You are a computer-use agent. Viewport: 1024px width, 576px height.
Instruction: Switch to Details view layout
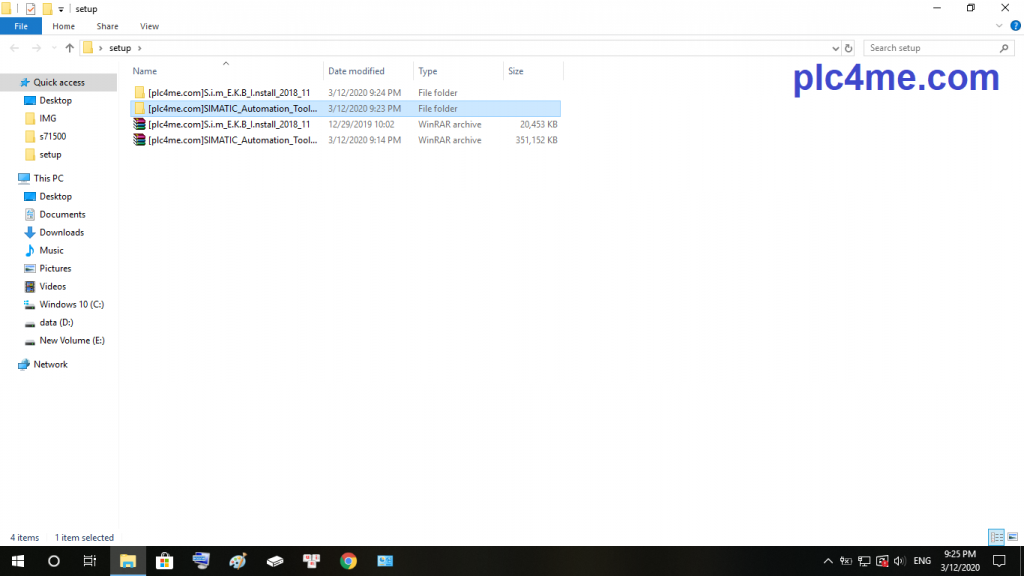pyautogui.click(x=995, y=537)
